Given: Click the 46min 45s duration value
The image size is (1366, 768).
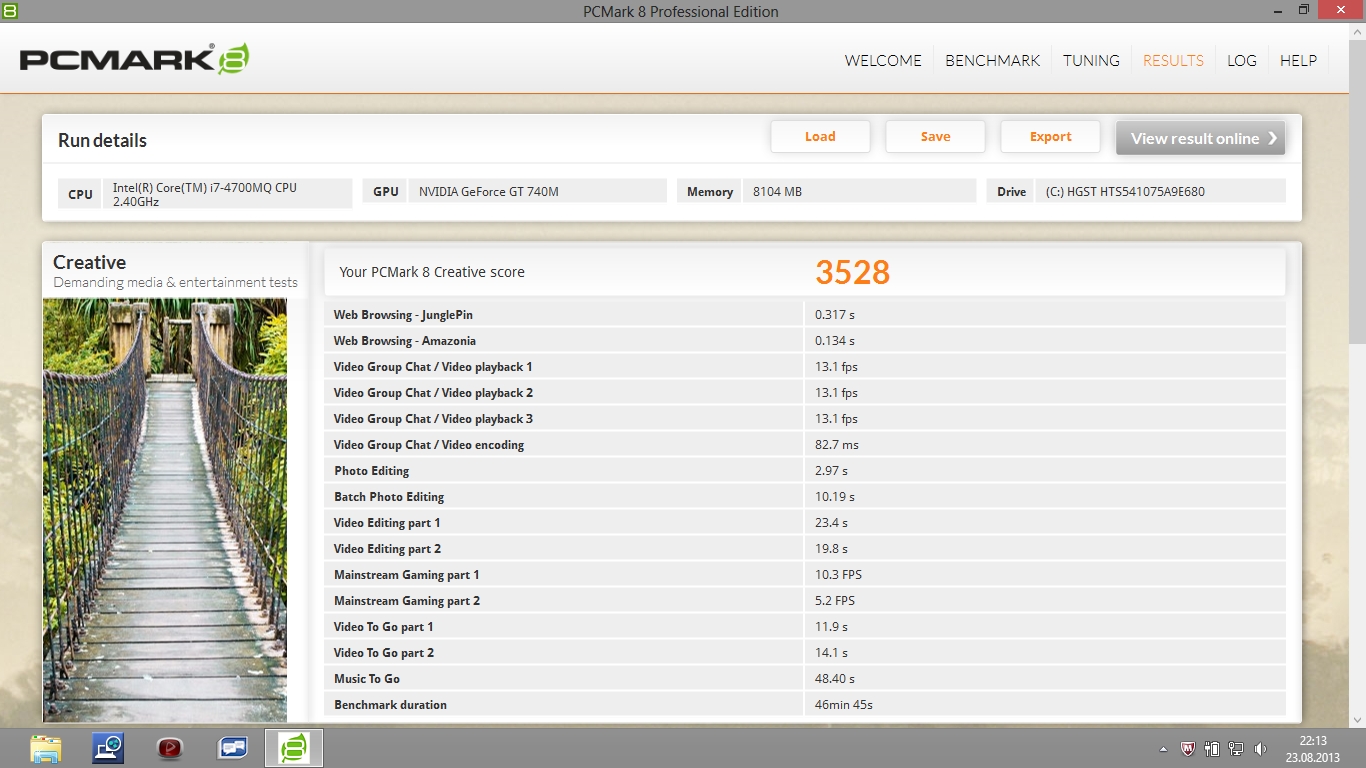Looking at the screenshot, I should 844,705.
